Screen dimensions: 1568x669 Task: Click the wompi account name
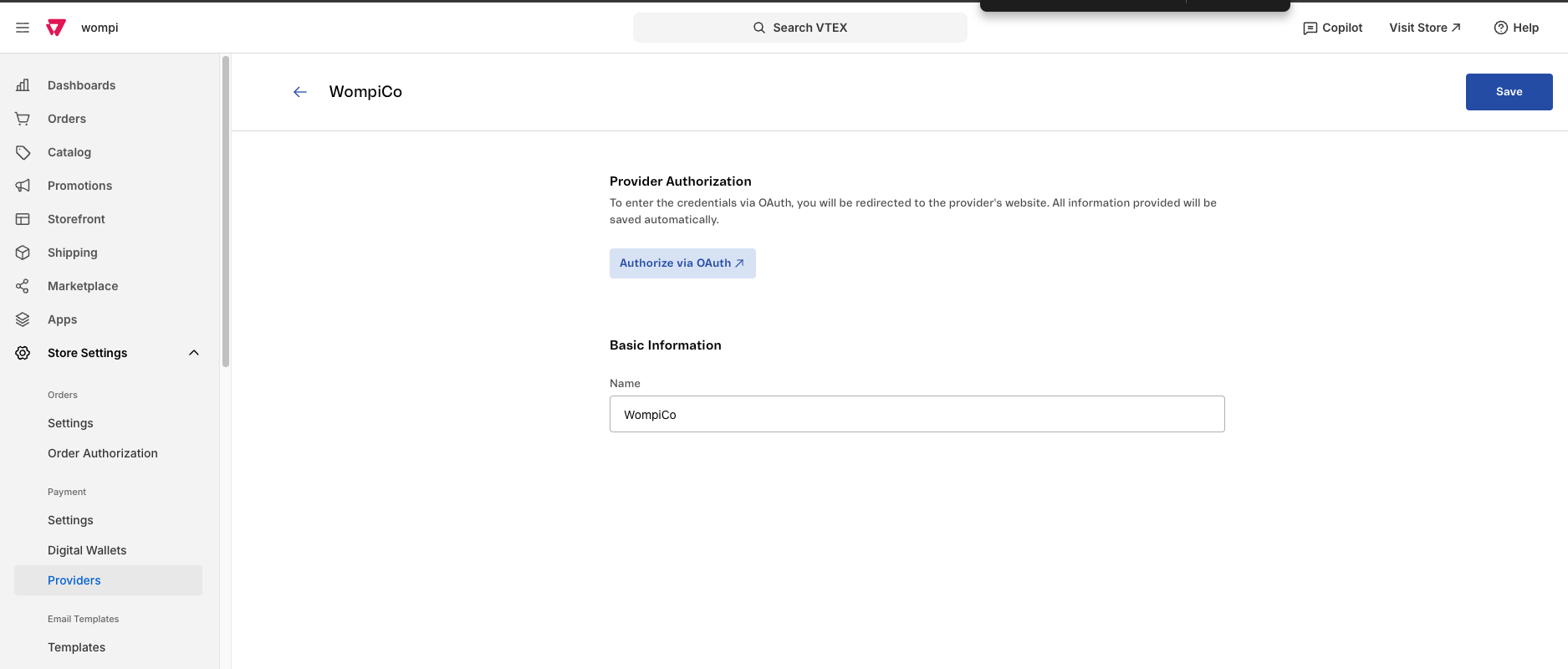click(100, 28)
